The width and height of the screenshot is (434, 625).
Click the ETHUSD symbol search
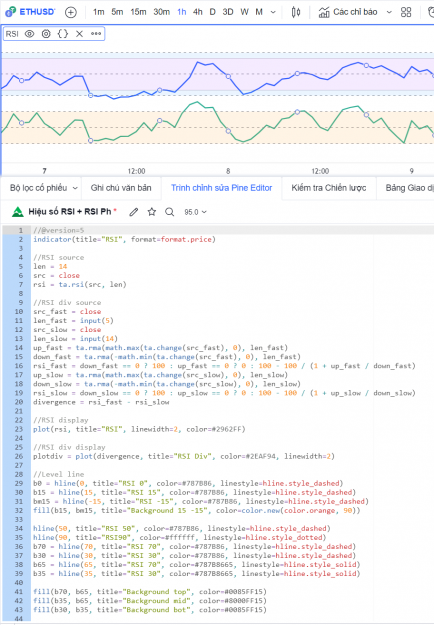pos(30,12)
